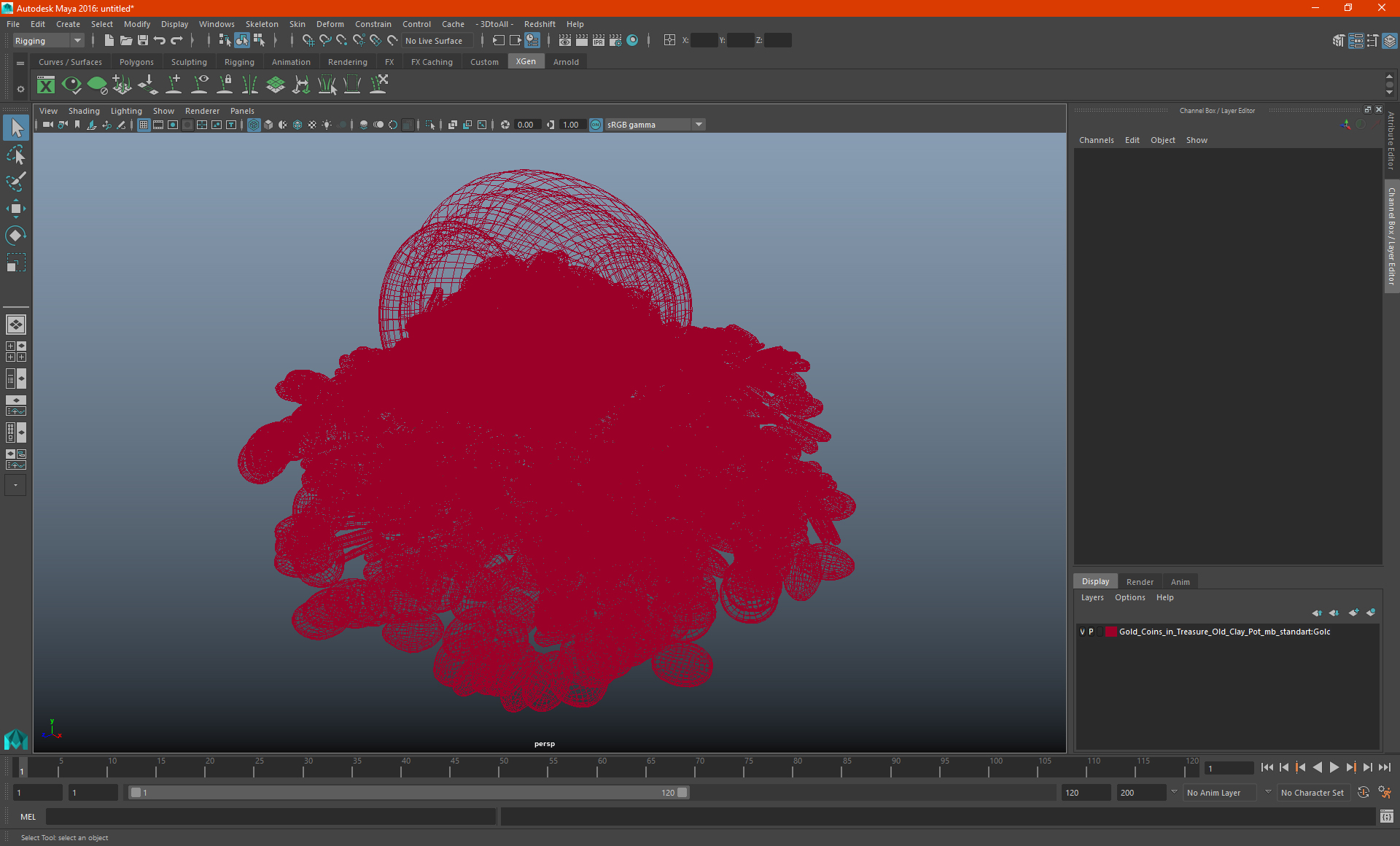Click the No Live Surface button
This screenshot has height=846, width=1400.
(x=434, y=41)
